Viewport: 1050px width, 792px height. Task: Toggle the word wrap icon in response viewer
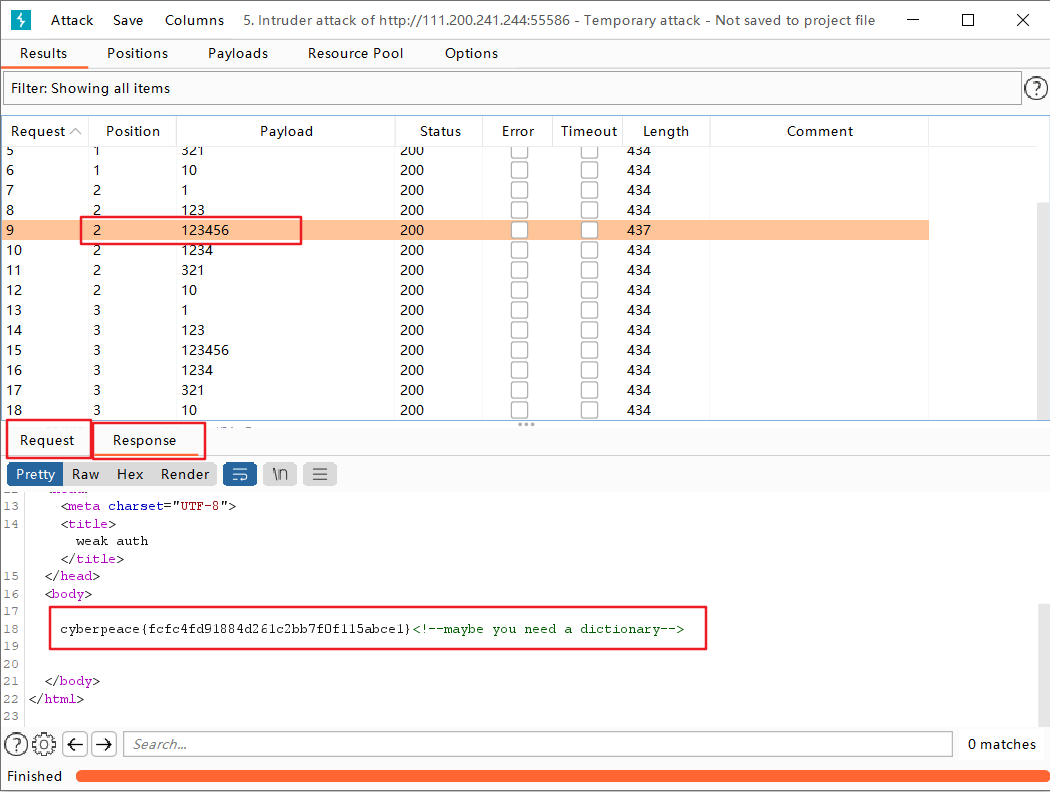click(x=240, y=474)
